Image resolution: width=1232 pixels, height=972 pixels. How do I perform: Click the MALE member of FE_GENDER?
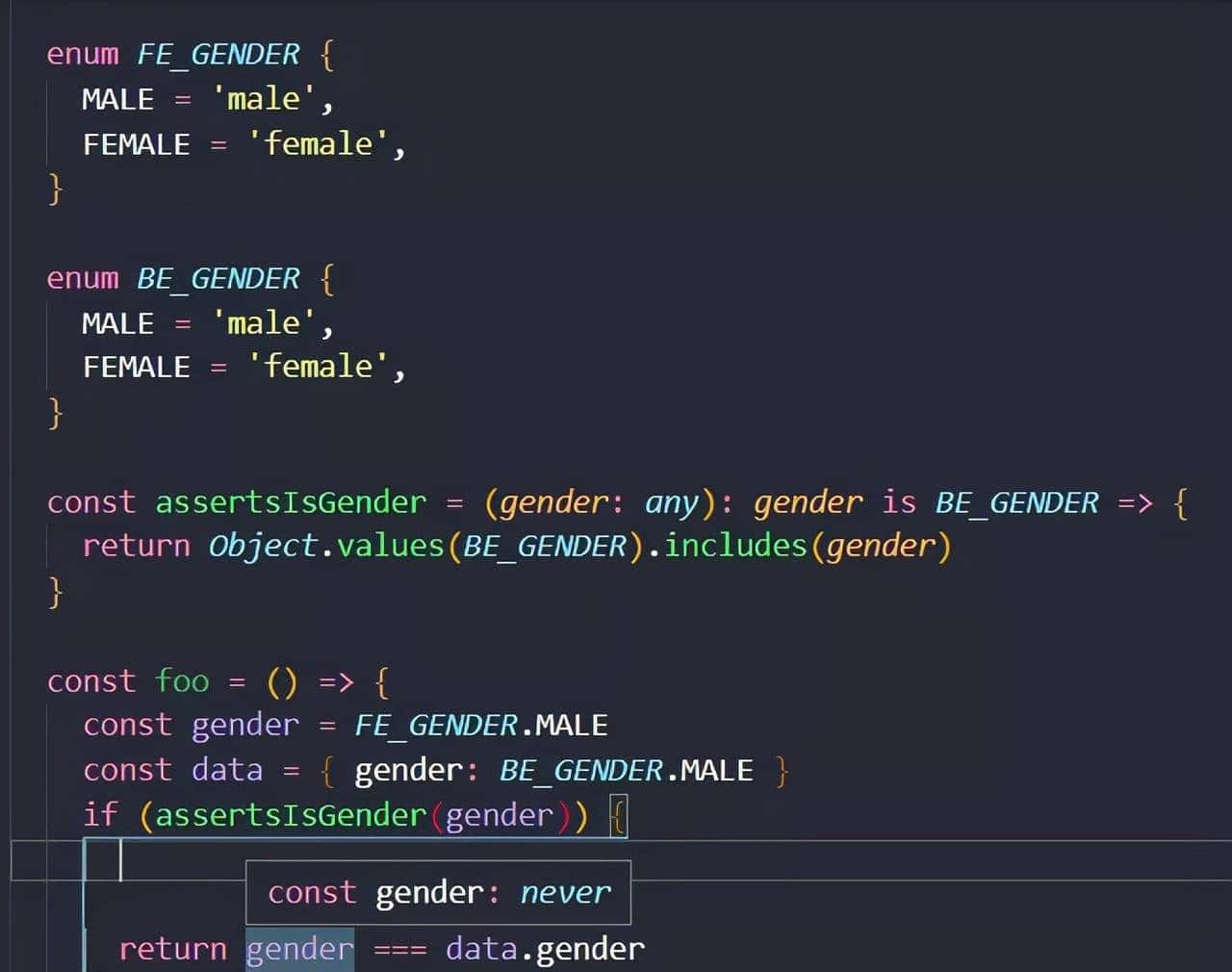pos(116,98)
